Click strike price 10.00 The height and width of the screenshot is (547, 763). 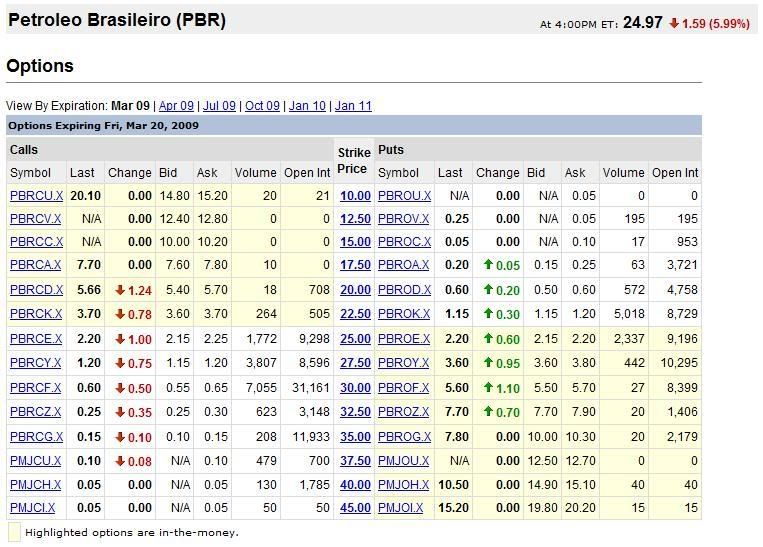click(x=355, y=196)
